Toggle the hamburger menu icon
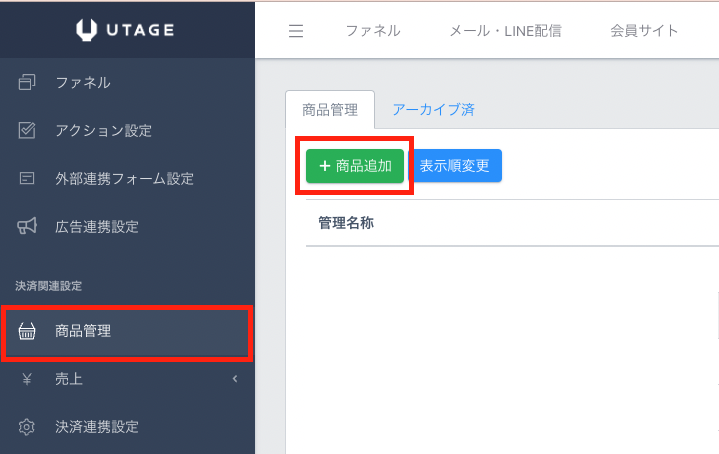The image size is (719, 454). [x=295, y=31]
